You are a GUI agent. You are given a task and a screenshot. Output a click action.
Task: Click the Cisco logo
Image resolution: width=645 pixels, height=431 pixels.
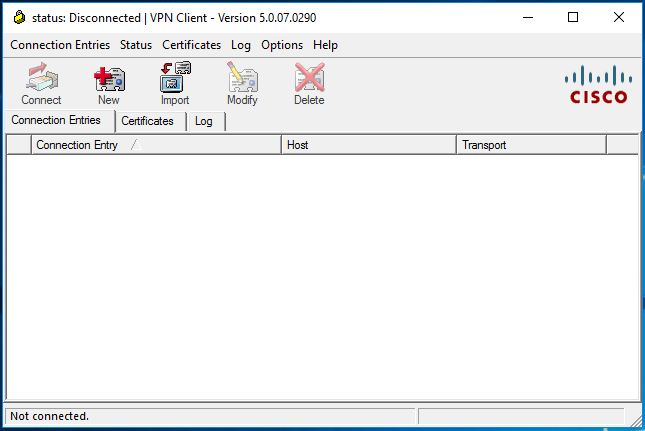point(598,84)
